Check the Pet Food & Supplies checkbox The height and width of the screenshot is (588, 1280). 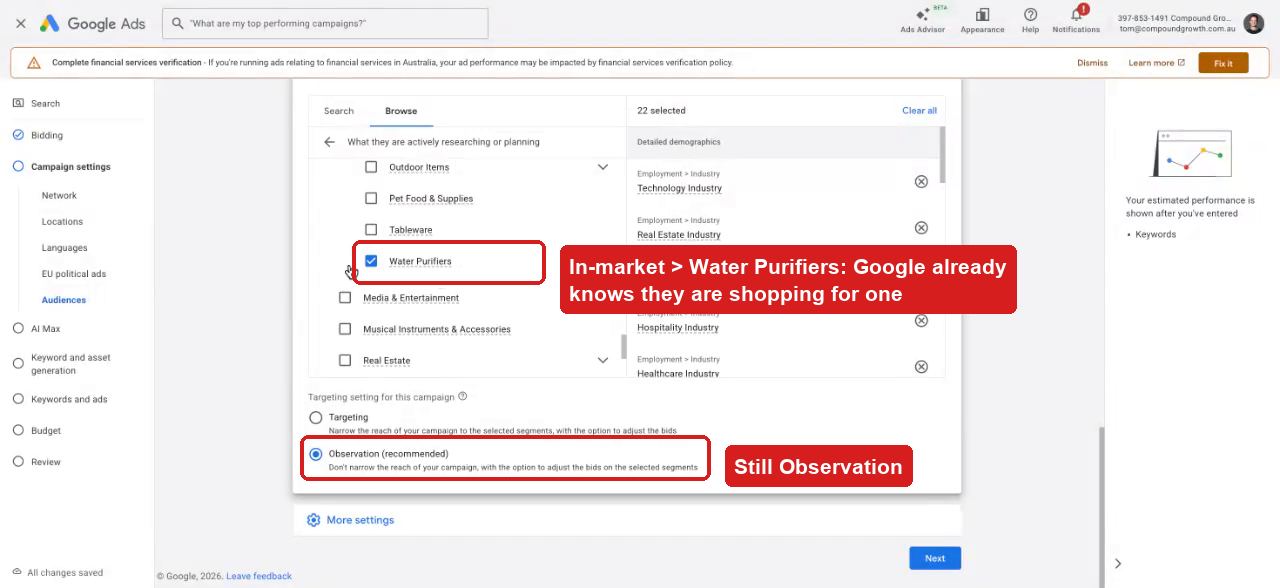[x=371, y=198]
